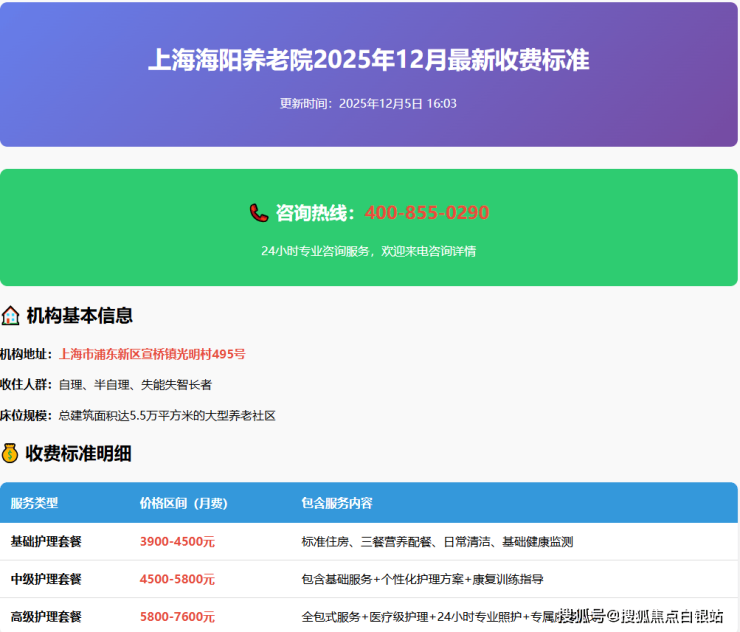Click the 价格区间 (月费) column header

[183, 503]
